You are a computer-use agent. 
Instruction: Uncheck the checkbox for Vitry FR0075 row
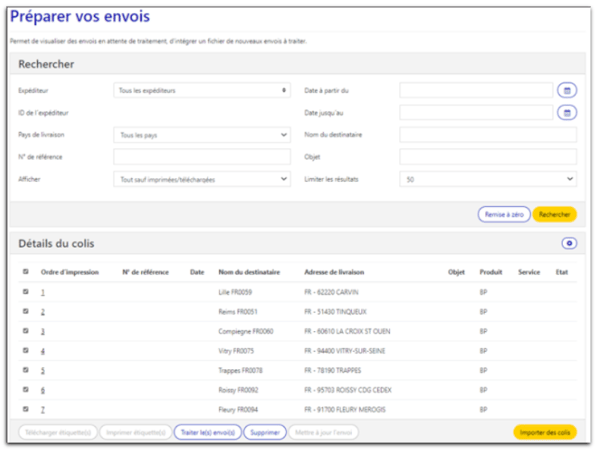click(x=26, y=350)
